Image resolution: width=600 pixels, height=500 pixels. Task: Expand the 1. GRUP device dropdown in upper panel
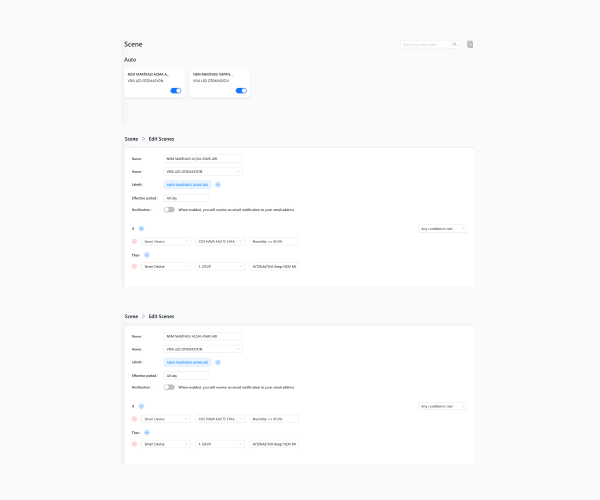(220, 266)
